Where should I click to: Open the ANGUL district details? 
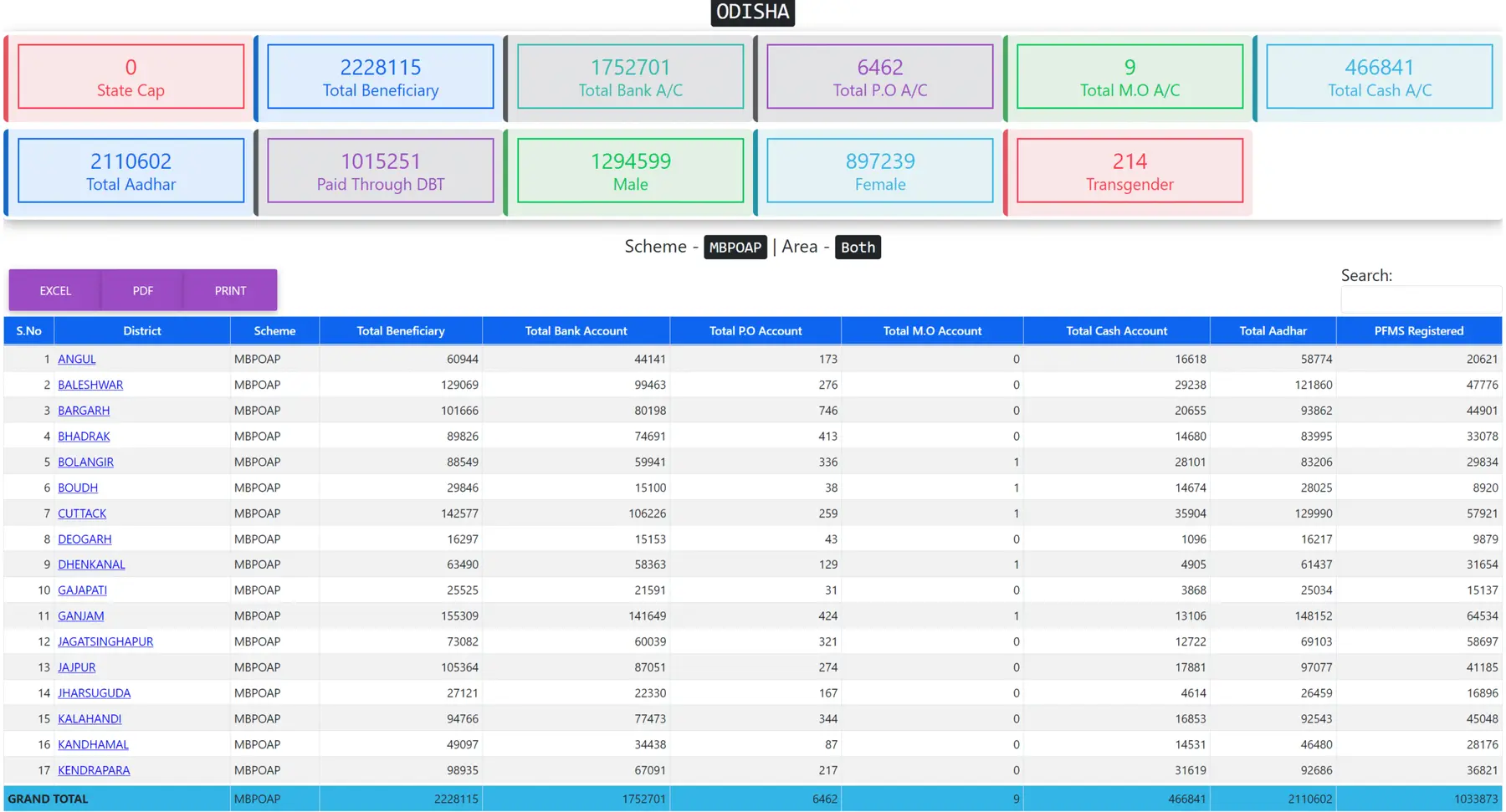(76, 359)
